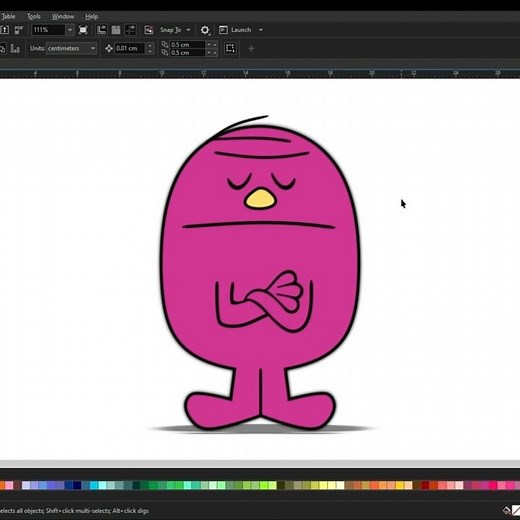Open the Tools menu
Image resolution: width=520 pixels, height=520 pixels.
coord(34,16)
